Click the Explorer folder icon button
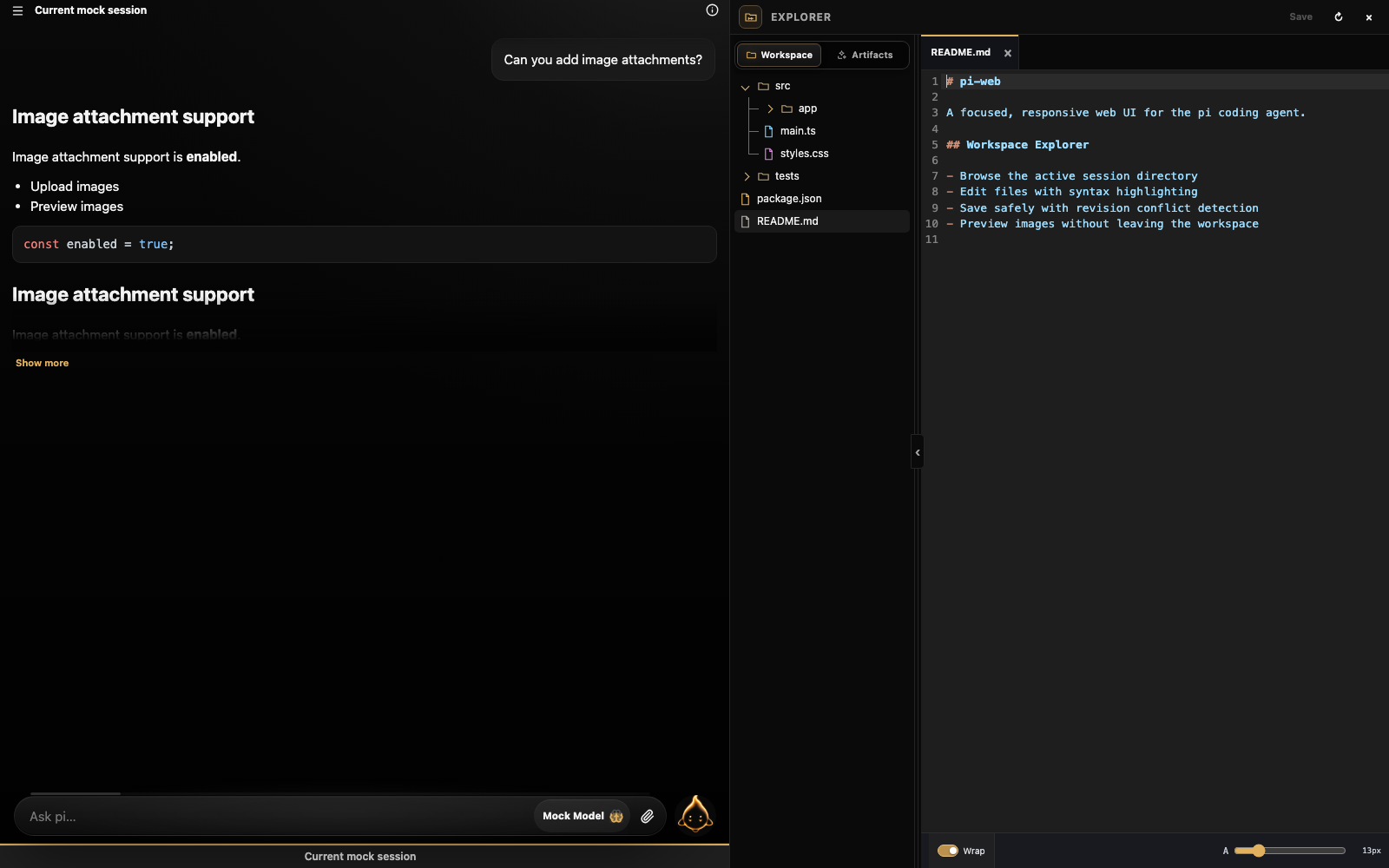The height and width of the screenshot is (868, 1389). (x=751, y=17)
